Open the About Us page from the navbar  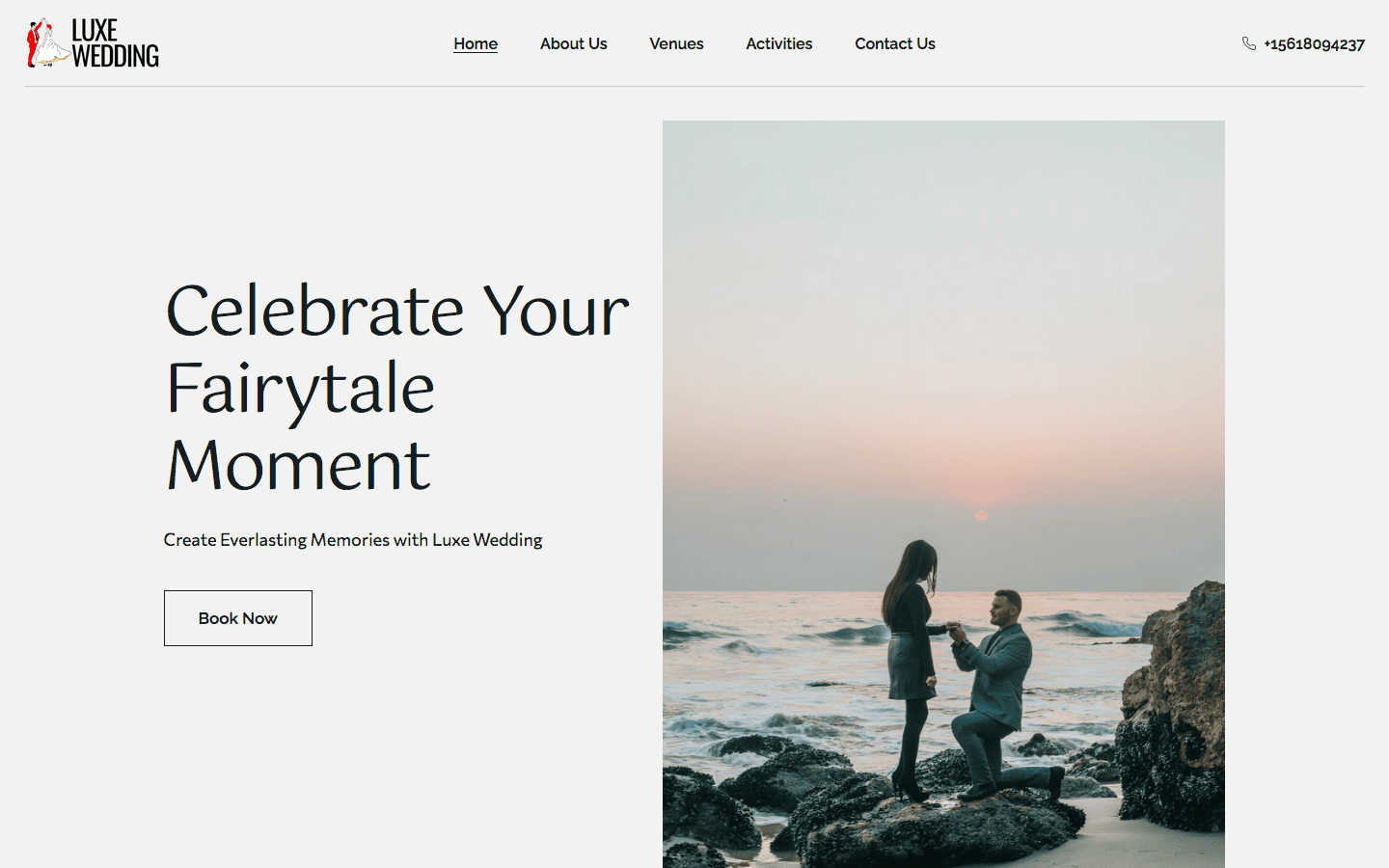point(573,43)
